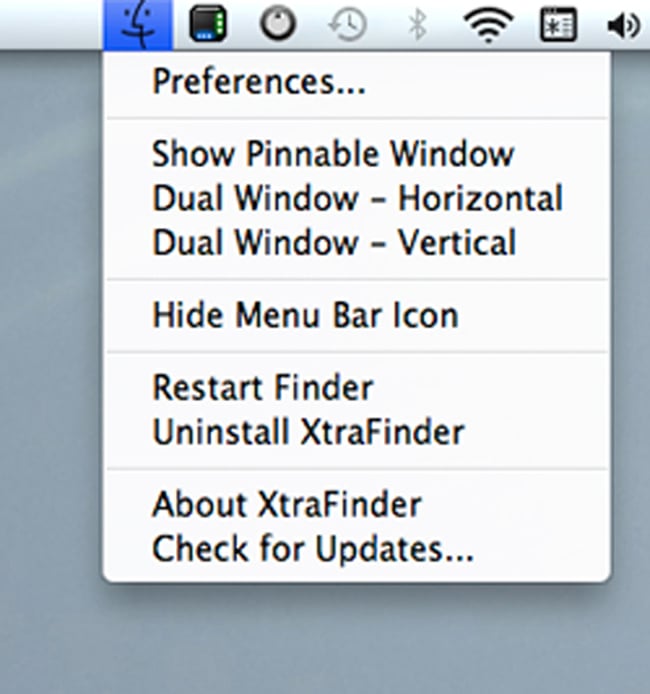Select Show Pinnable Window
Screen dimensions: 650x694
[332, 155]
